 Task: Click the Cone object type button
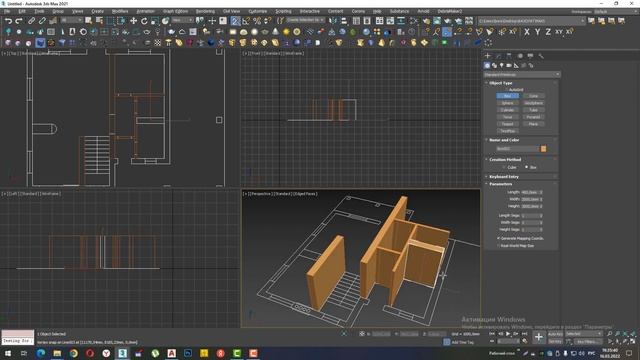pos(533,96)
